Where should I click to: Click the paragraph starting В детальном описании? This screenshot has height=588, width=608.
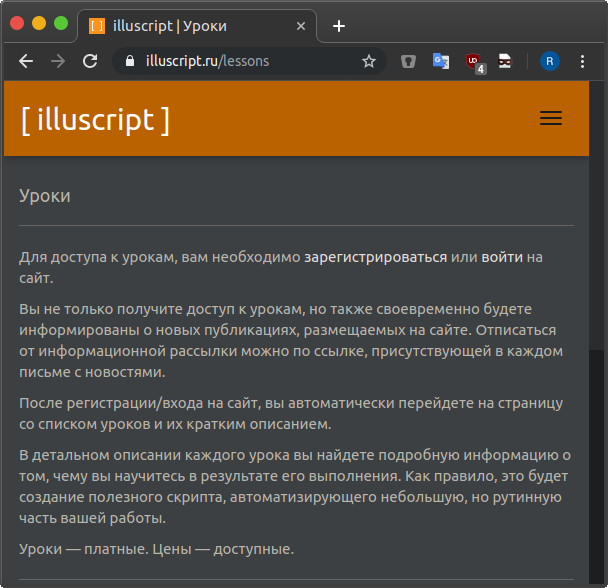pos(295,486)
